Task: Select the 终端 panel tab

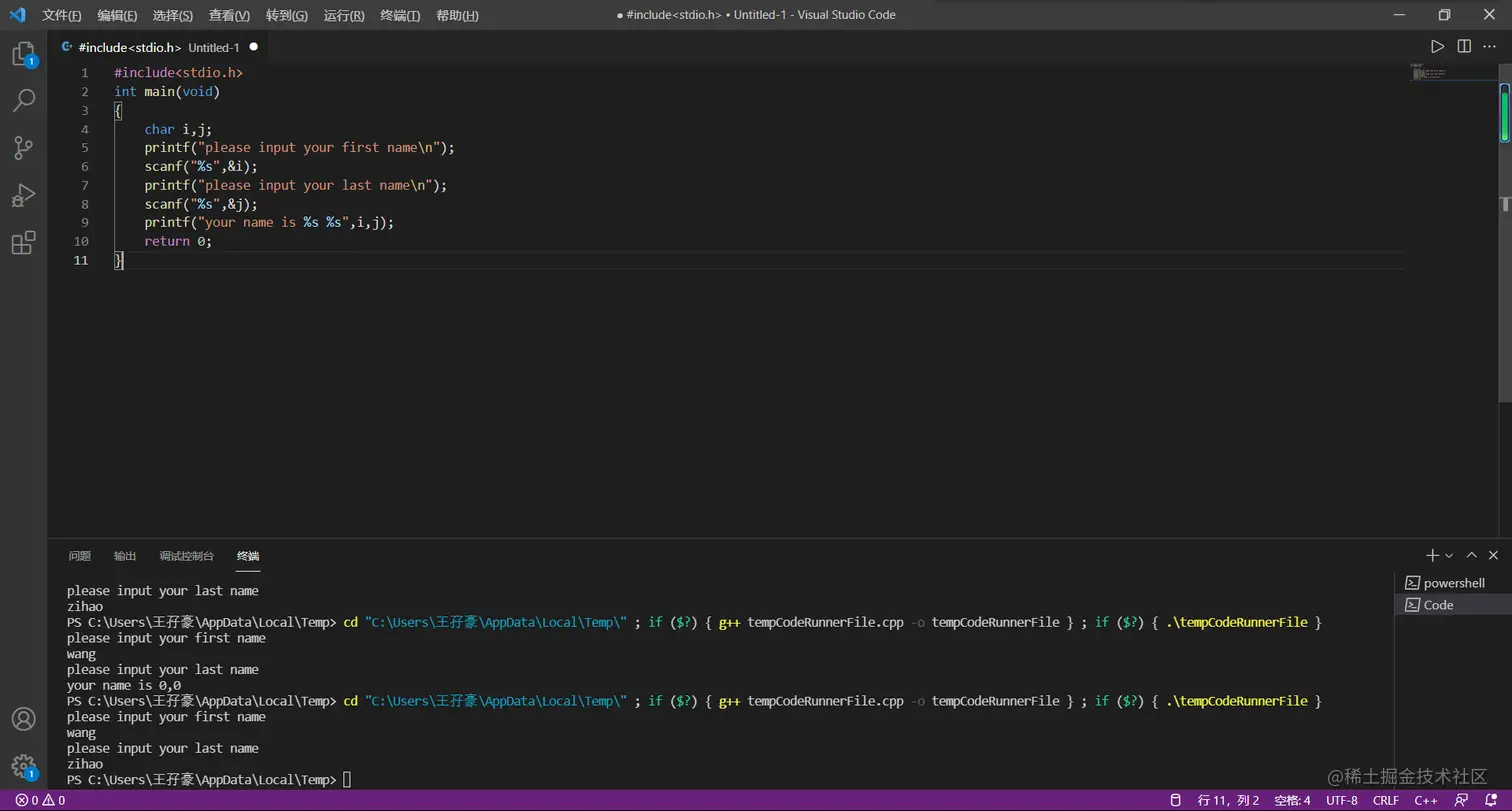Action: [248, 556]
